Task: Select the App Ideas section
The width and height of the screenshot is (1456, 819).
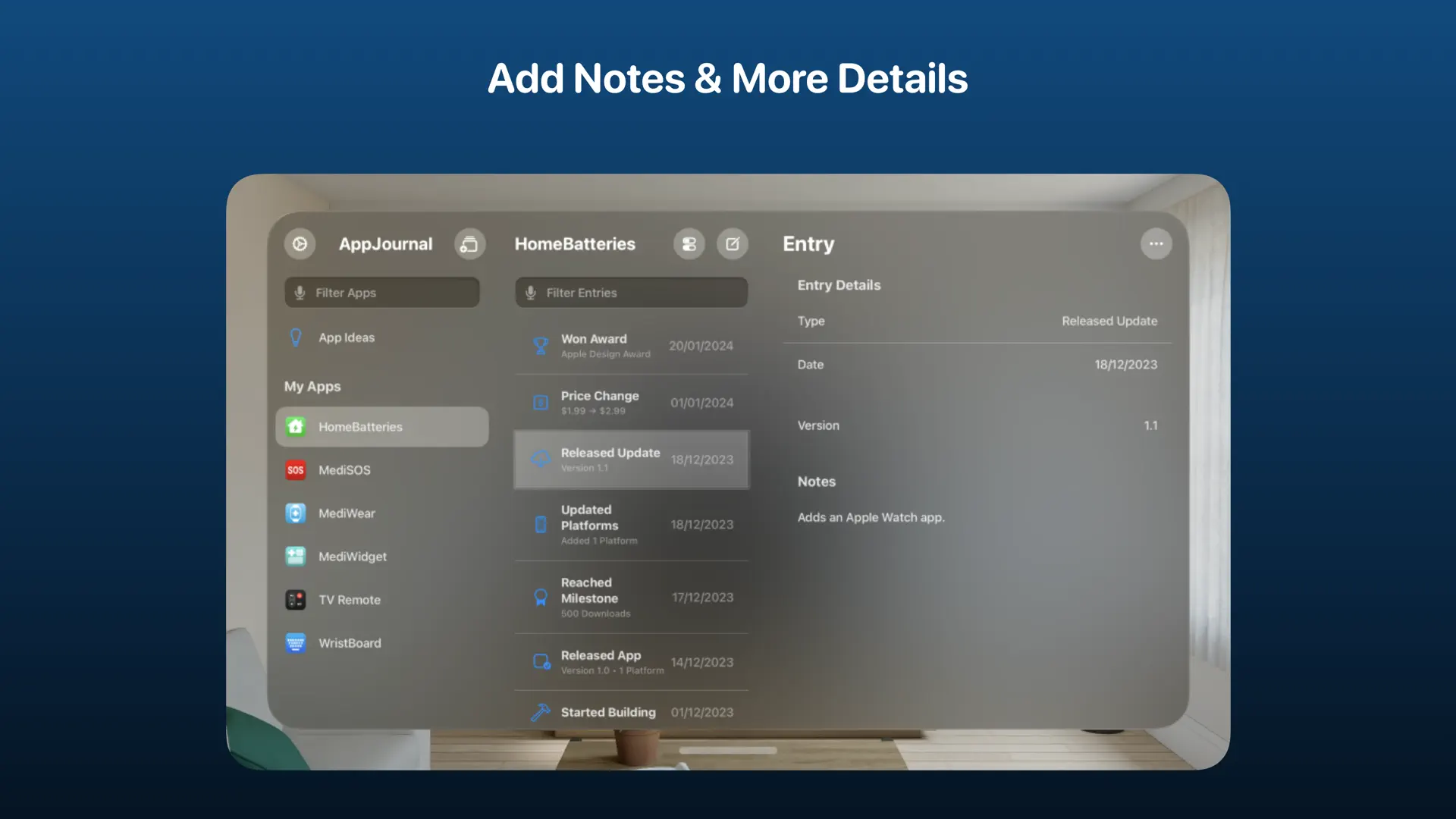Action: tap(347, 337)
